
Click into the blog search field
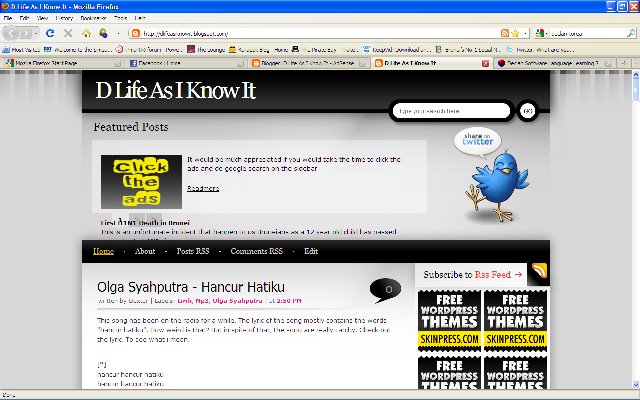451,111
